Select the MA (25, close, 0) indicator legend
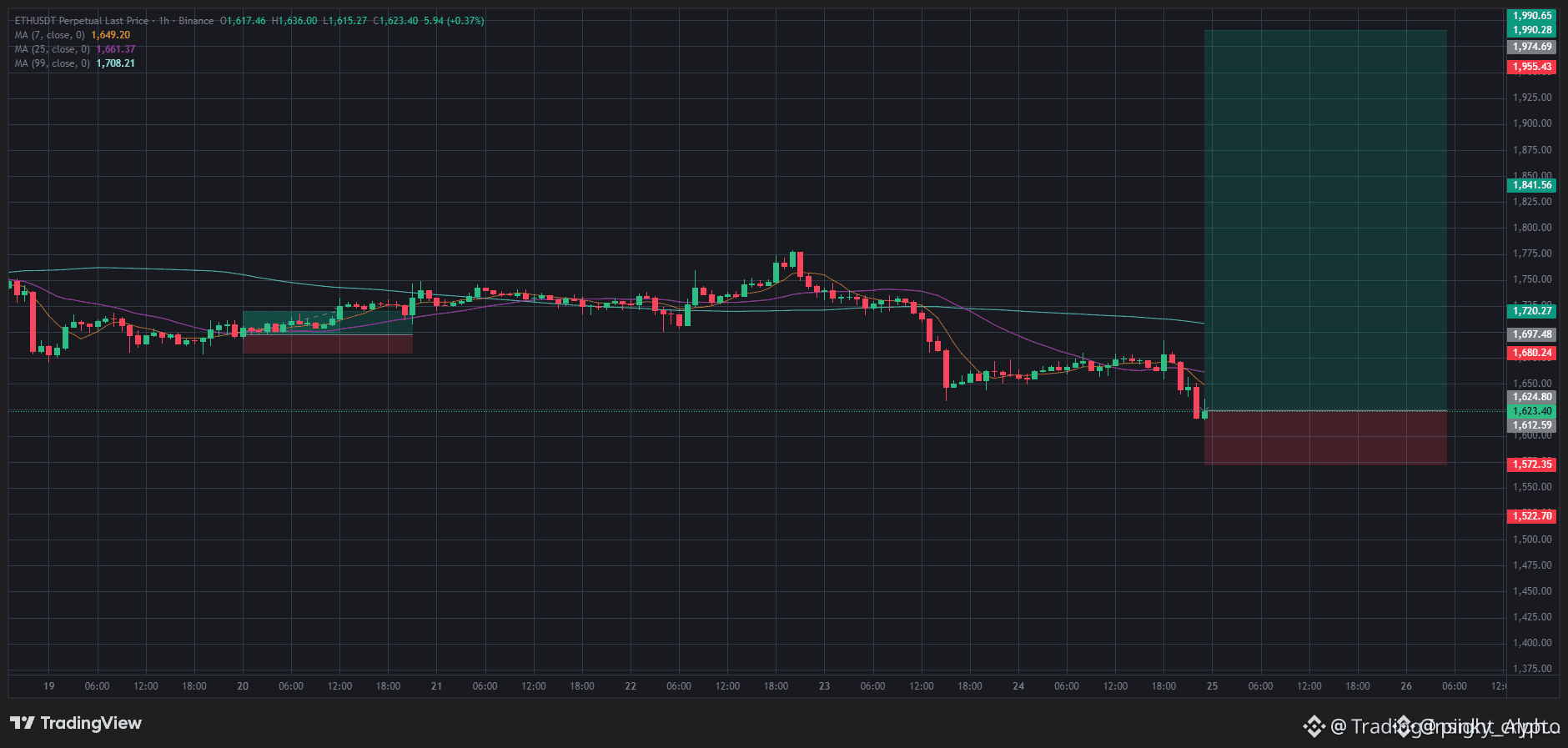 point(75,49)
